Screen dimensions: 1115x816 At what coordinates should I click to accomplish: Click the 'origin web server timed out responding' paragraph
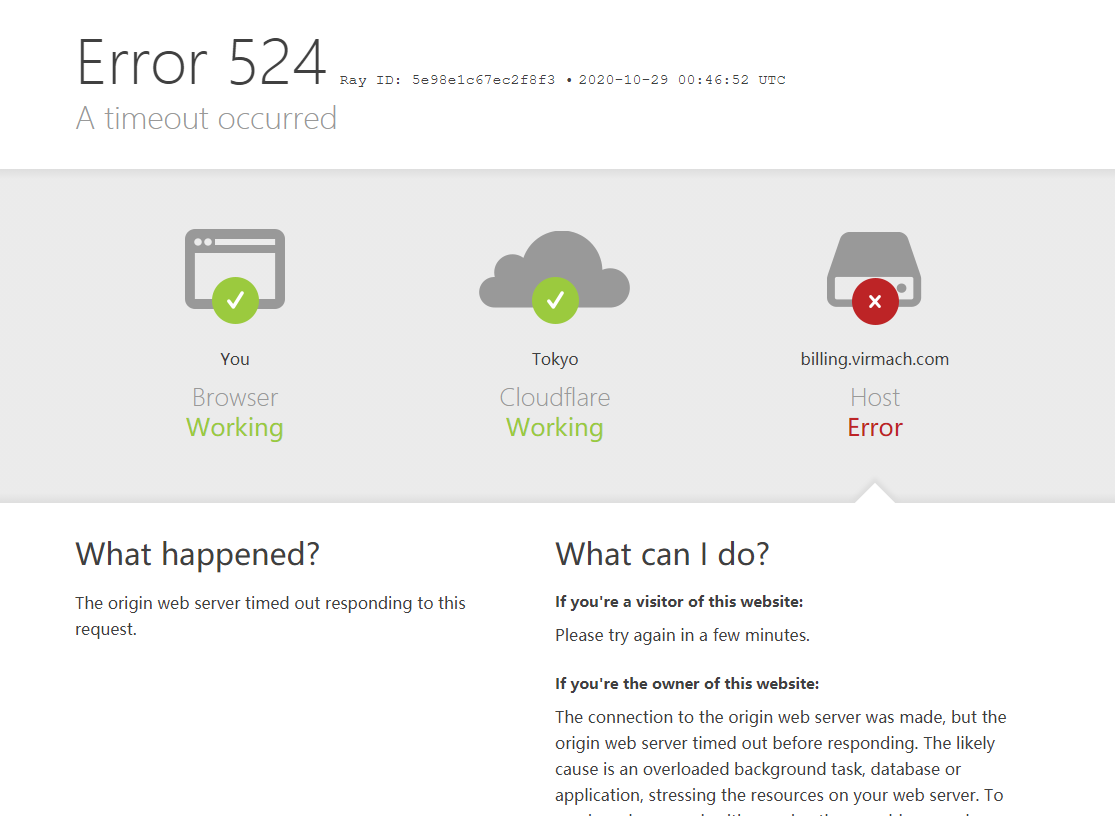(270, 616)
